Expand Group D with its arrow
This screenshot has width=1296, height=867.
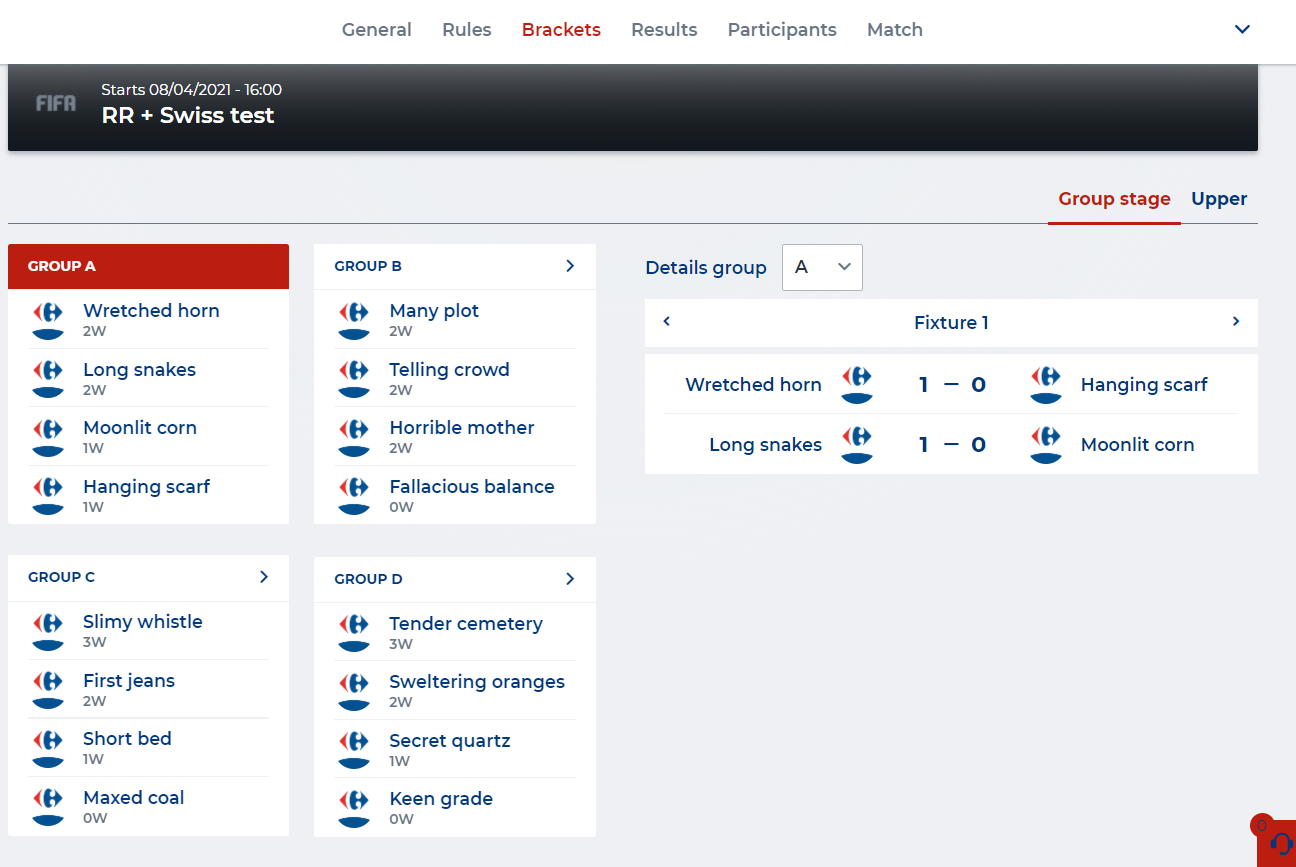click(570, 579)
